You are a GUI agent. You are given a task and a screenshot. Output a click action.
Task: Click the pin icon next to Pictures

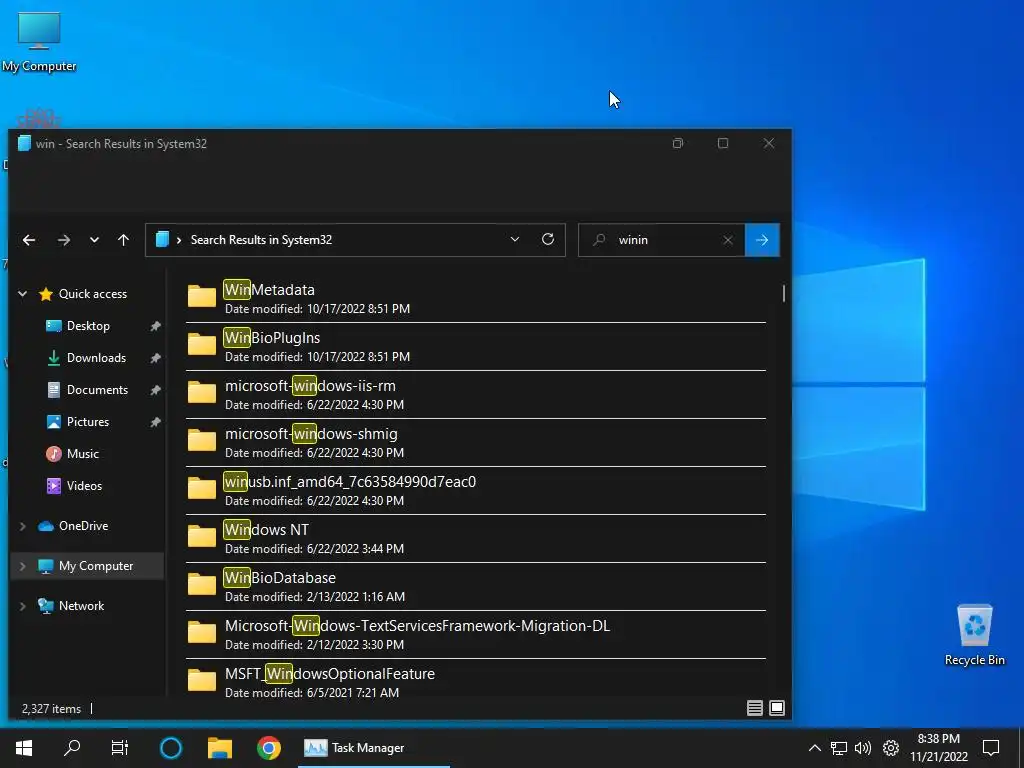(x=155, y=422)
